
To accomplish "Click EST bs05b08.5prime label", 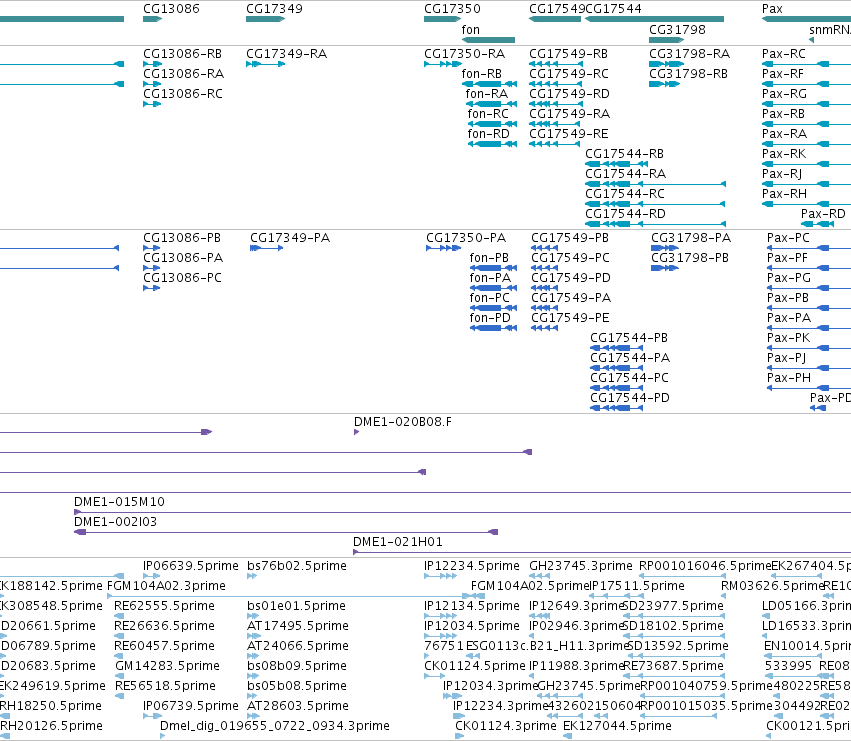I will pyautogui.click(x=297, y=686).
